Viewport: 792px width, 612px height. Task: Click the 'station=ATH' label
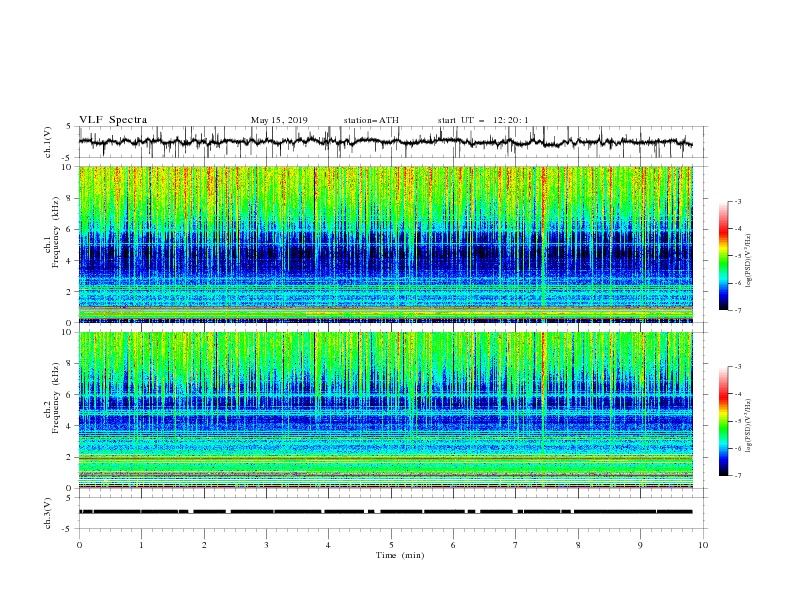click(371, 120)
